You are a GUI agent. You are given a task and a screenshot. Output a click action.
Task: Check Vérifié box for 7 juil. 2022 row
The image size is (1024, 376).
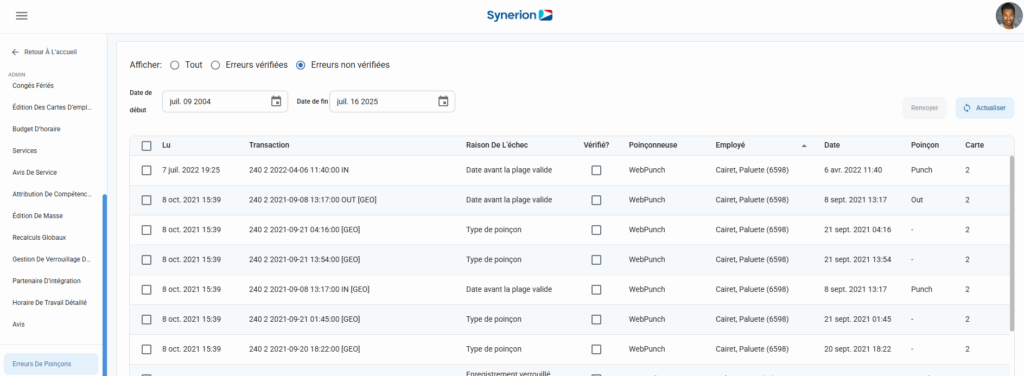click(x=596, y=170)
